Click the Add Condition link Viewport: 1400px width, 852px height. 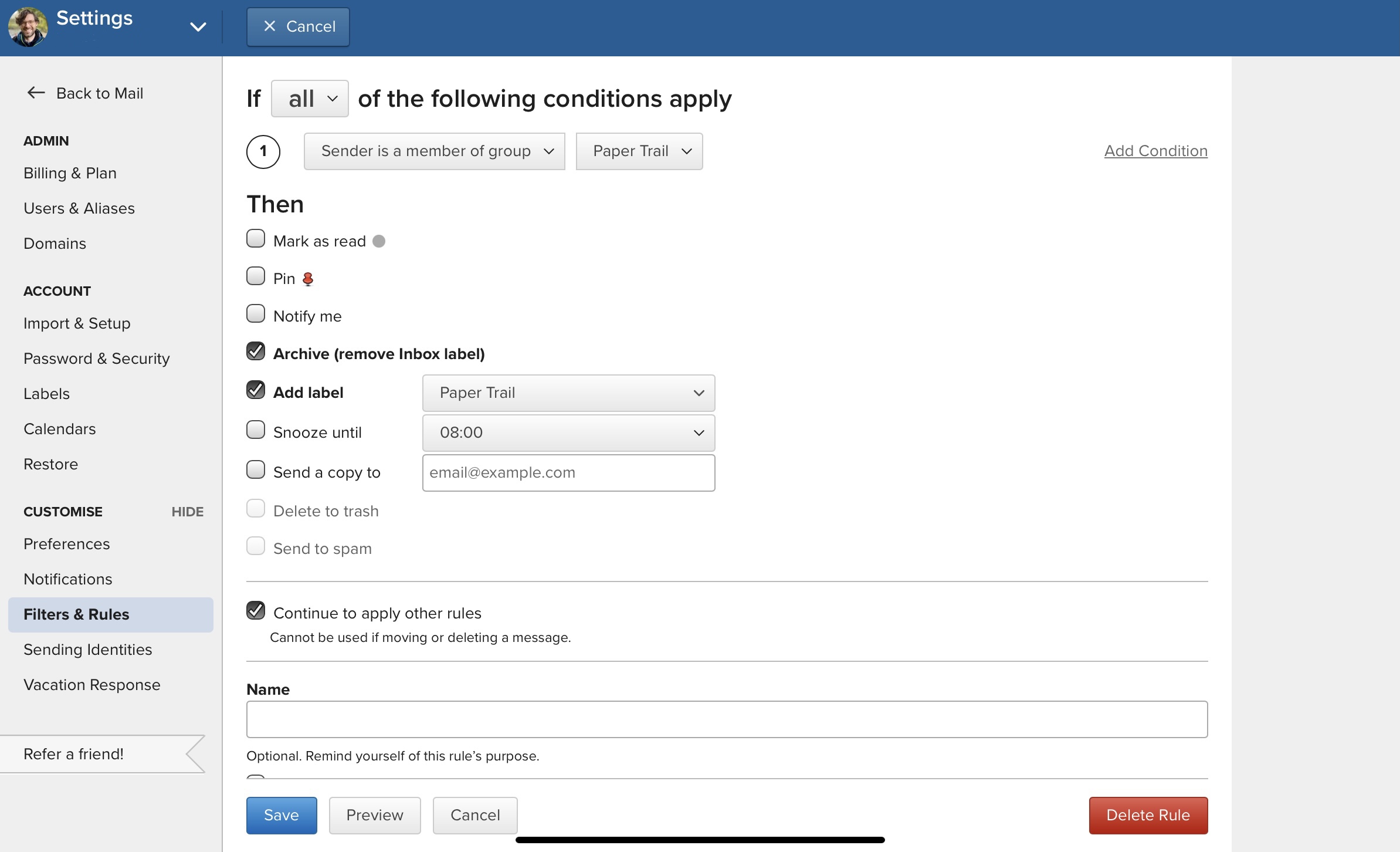coord(1155,151)
